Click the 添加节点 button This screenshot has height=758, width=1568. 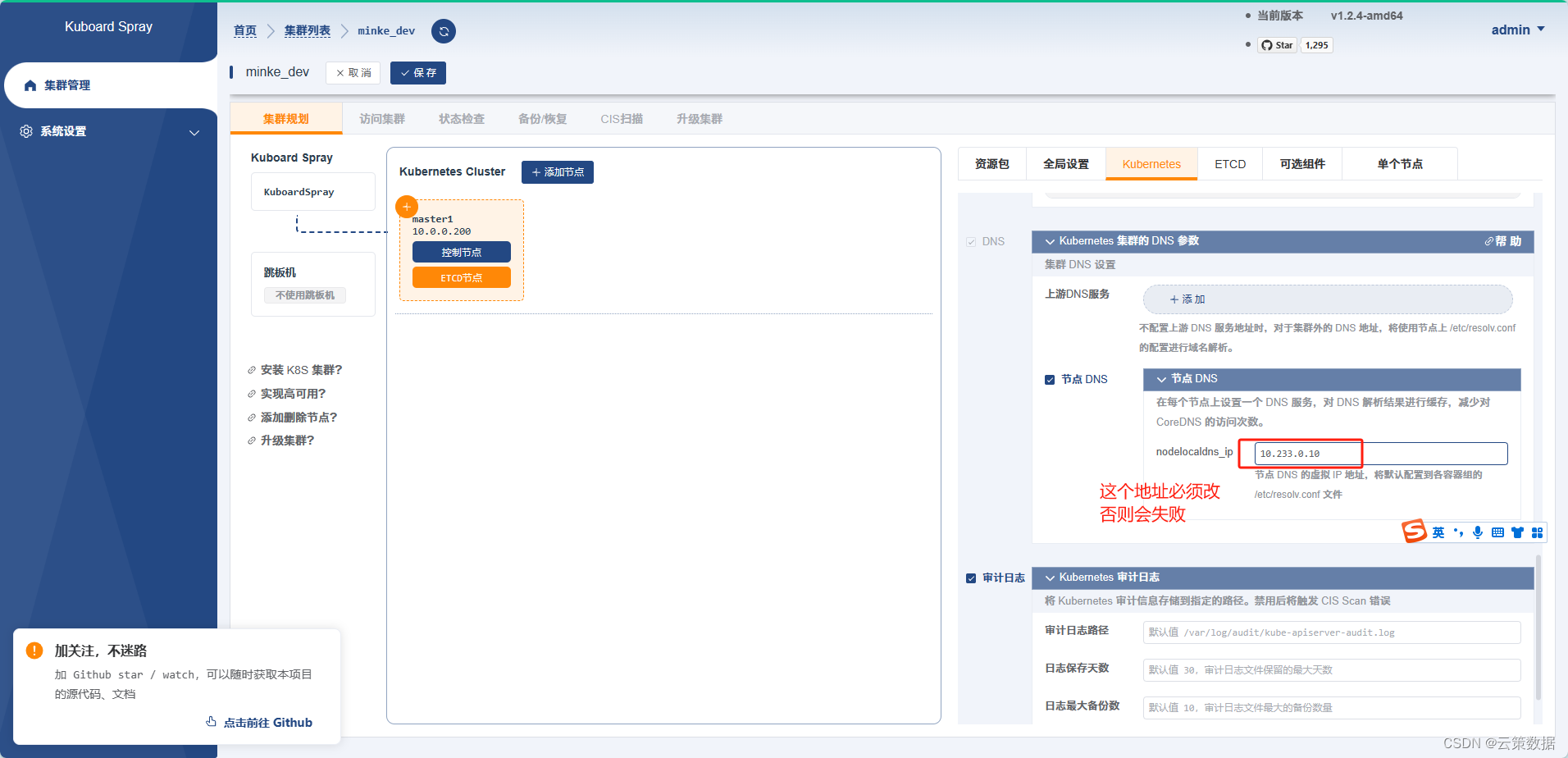pyautogui.click(x=558, y=172)
